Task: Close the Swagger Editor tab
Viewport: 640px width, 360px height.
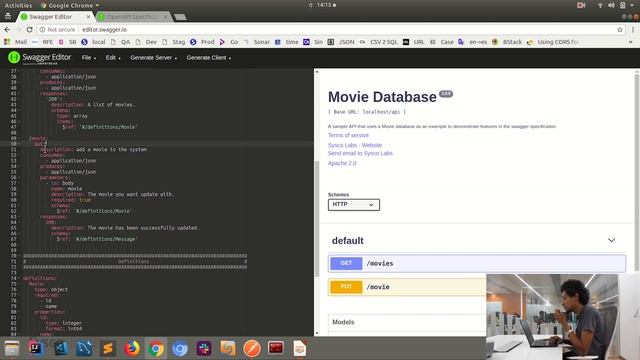Action: [88, 17]
